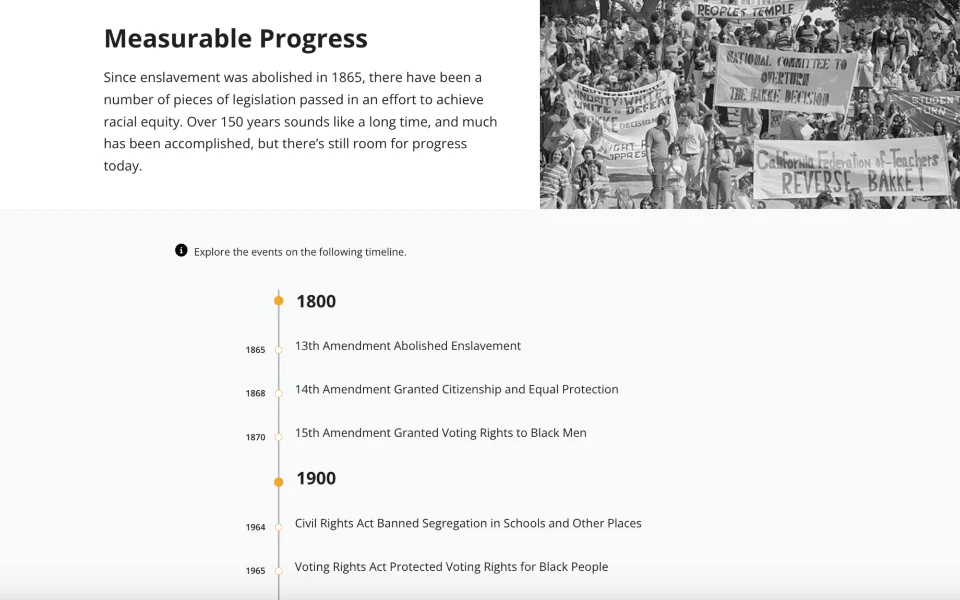Click the Measurable Progress heading
960x600 pixels.
236,39
